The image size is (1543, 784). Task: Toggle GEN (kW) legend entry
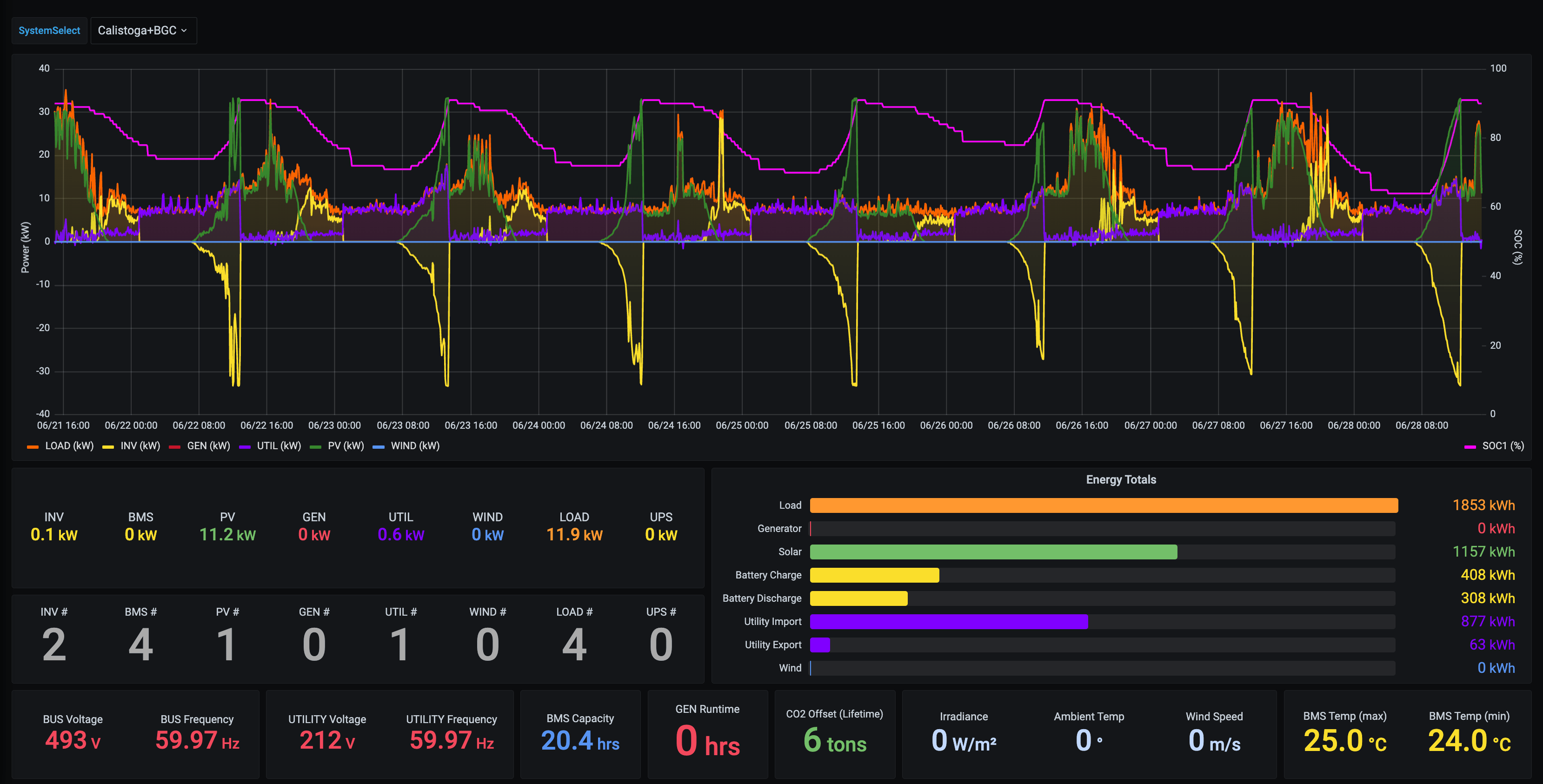tap(208, 445)
